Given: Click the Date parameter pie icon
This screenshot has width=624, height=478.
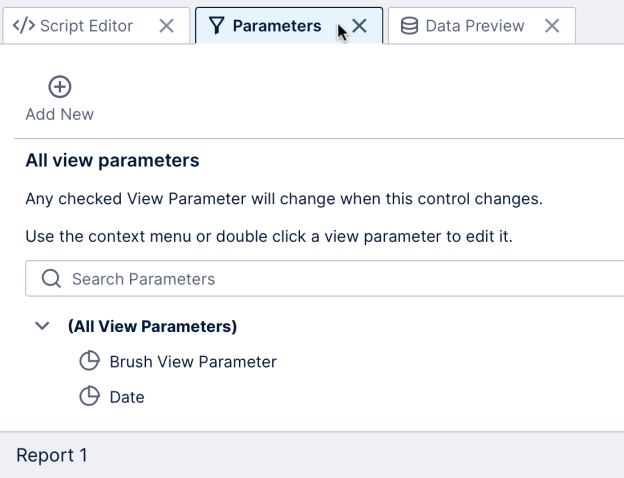Looking at the screenshot, I should pos(89,397).
